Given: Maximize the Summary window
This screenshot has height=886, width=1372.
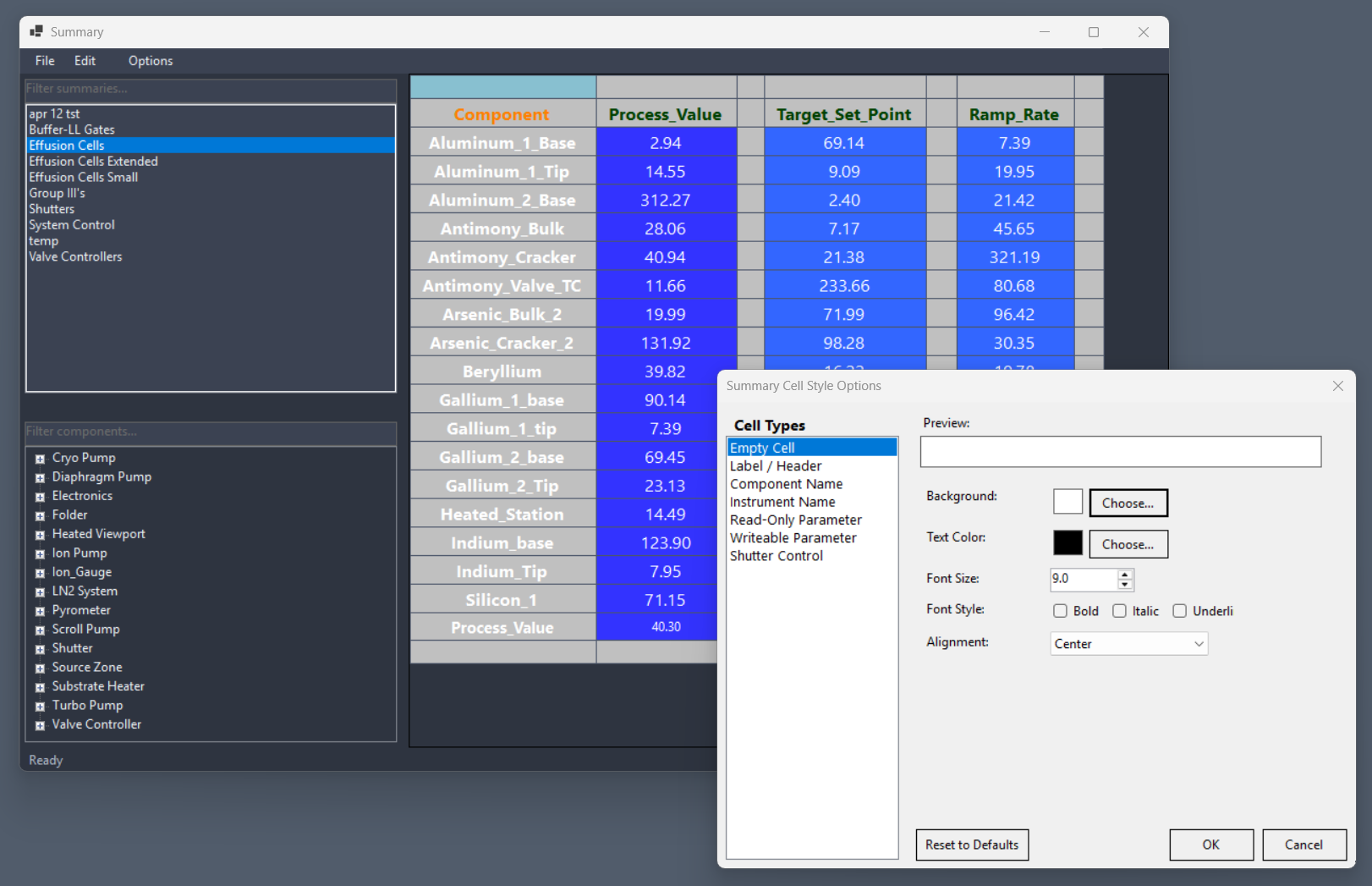Looking at the screenshot, I should click(x=1094, y=32).
